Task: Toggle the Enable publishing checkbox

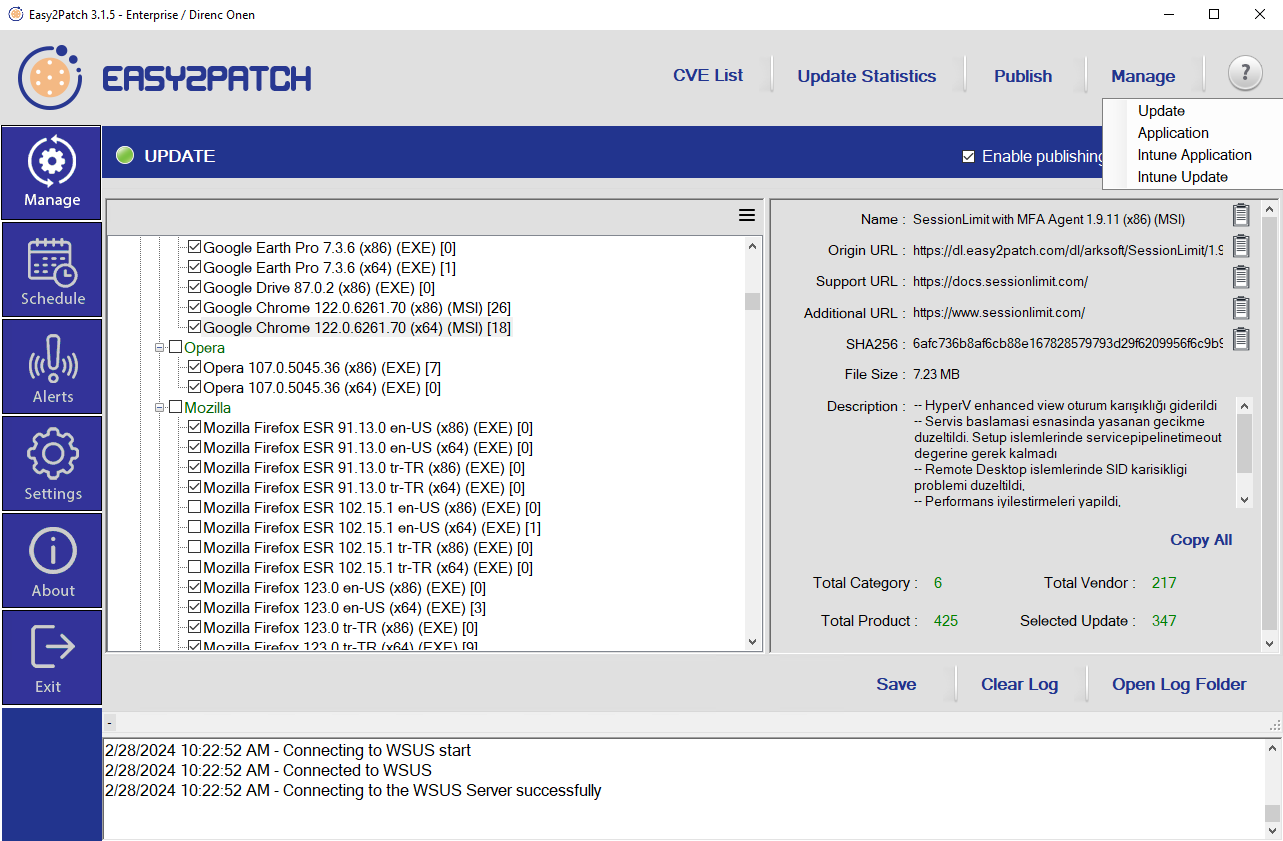Action: point(968,156)
